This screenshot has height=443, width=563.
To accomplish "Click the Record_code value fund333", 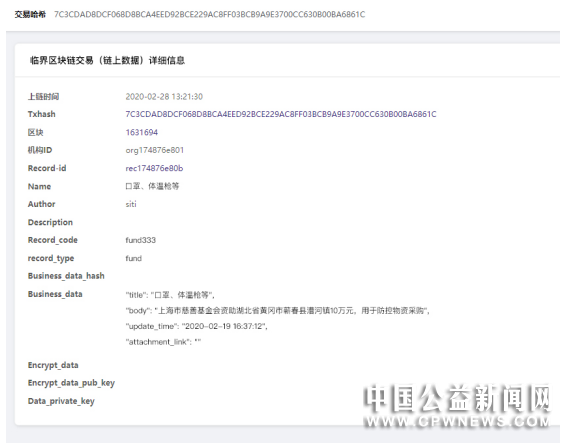I will click(140, 240).
